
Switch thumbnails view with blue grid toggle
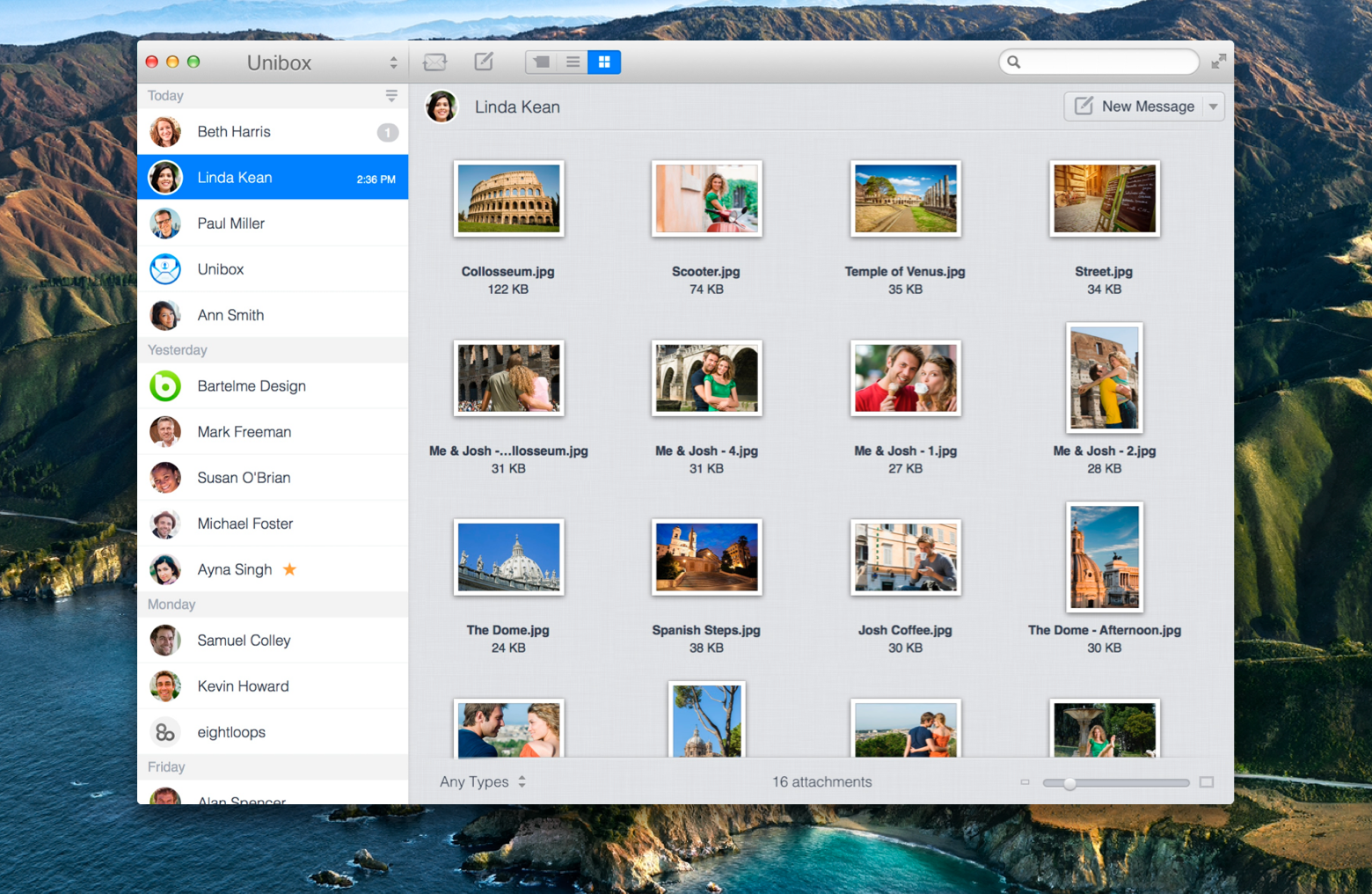pos(603,62)
